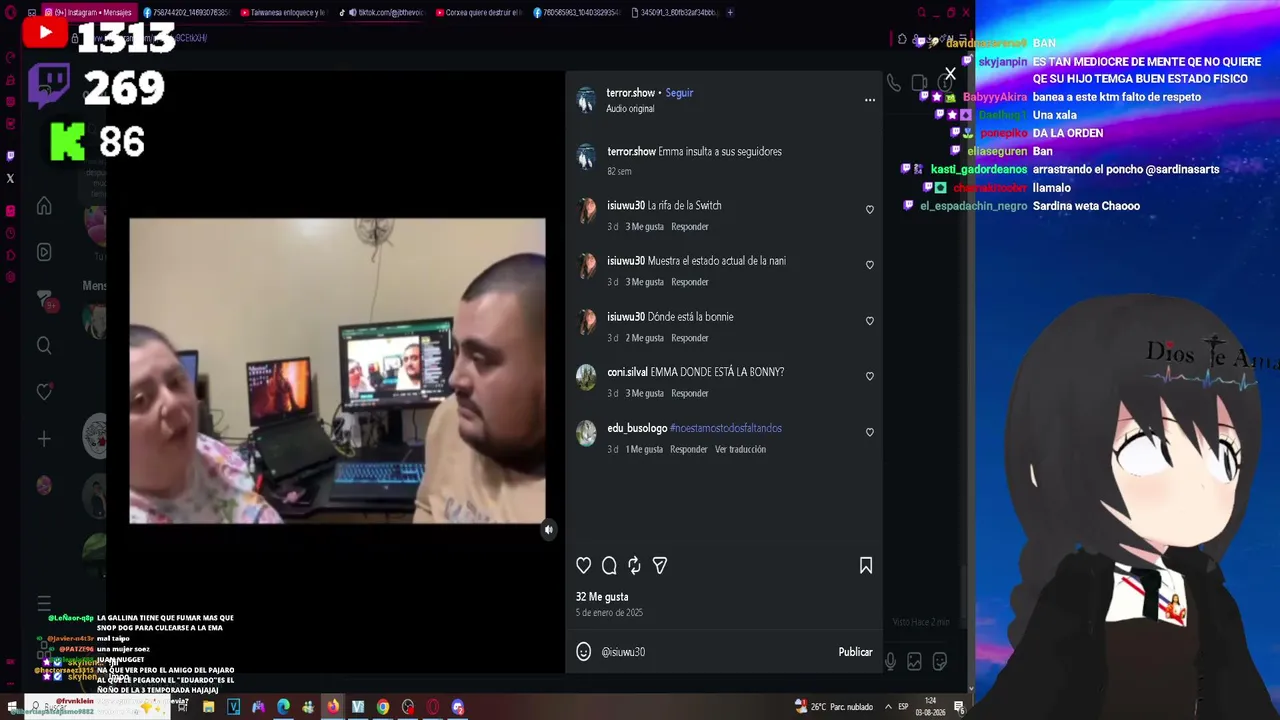Open File Explorer from the taskbar

point(208,707)
